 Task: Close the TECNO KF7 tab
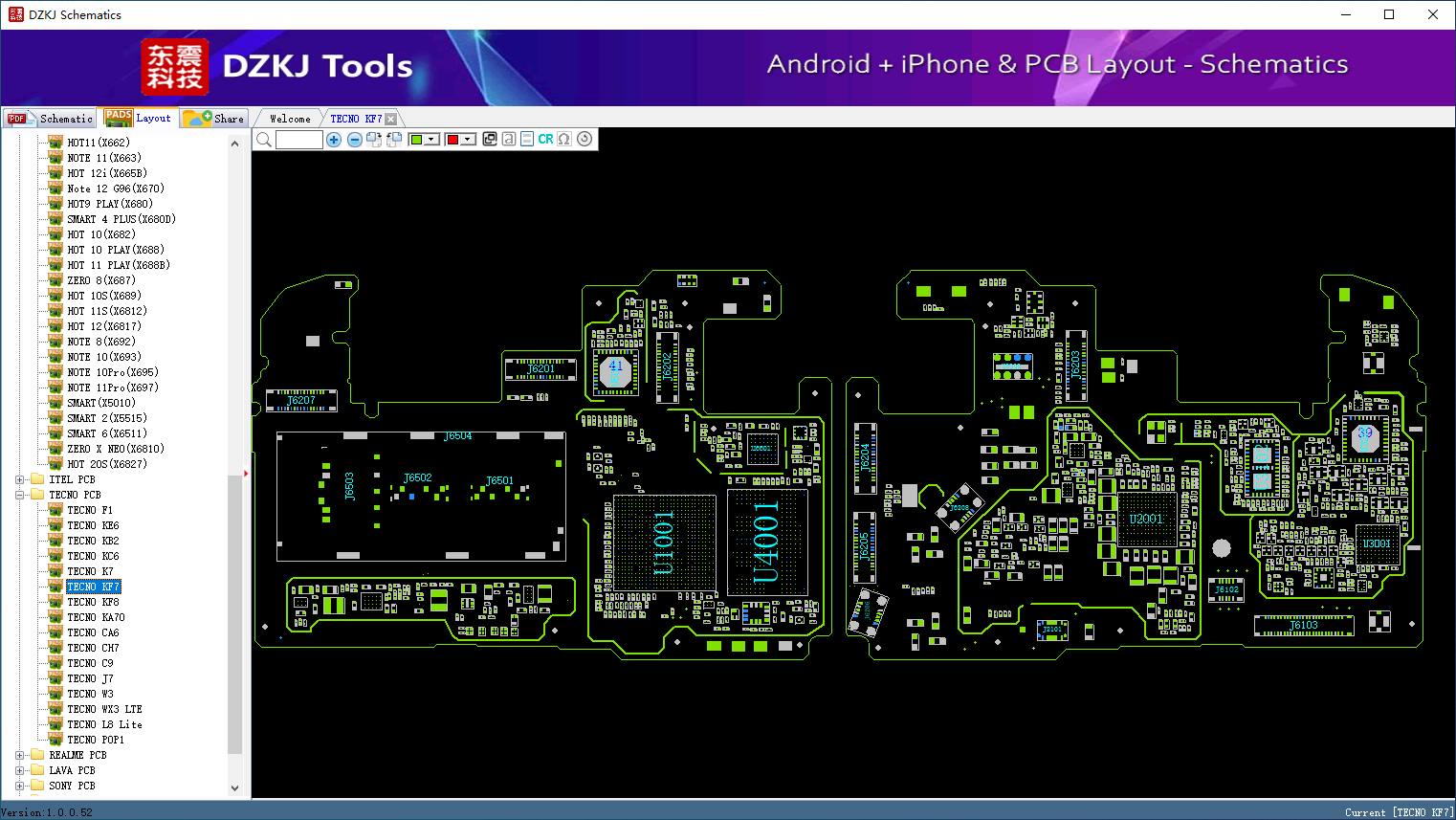tap(390, 119)
